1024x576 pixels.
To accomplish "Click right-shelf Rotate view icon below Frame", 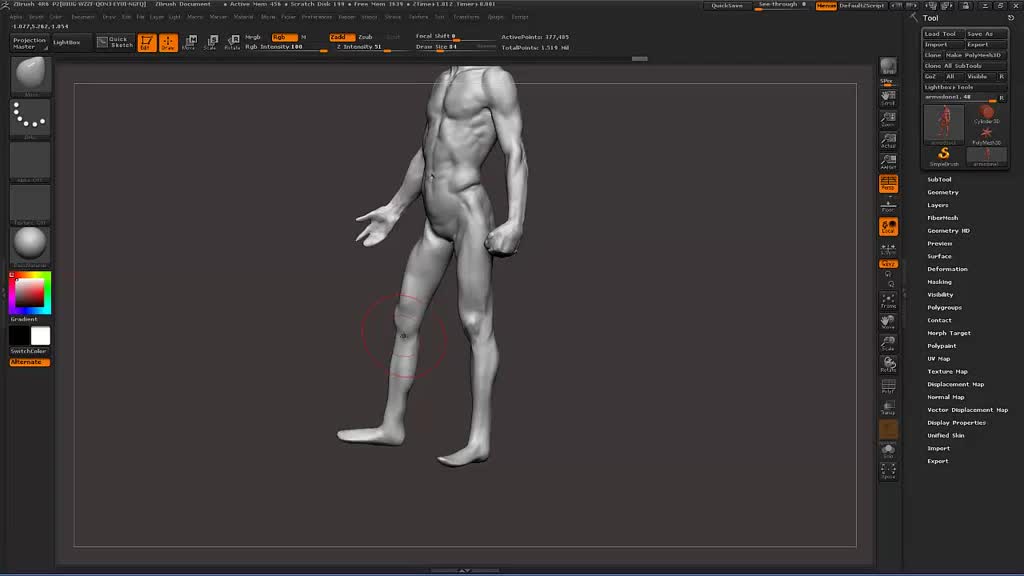I will click(x=888, y=364).
